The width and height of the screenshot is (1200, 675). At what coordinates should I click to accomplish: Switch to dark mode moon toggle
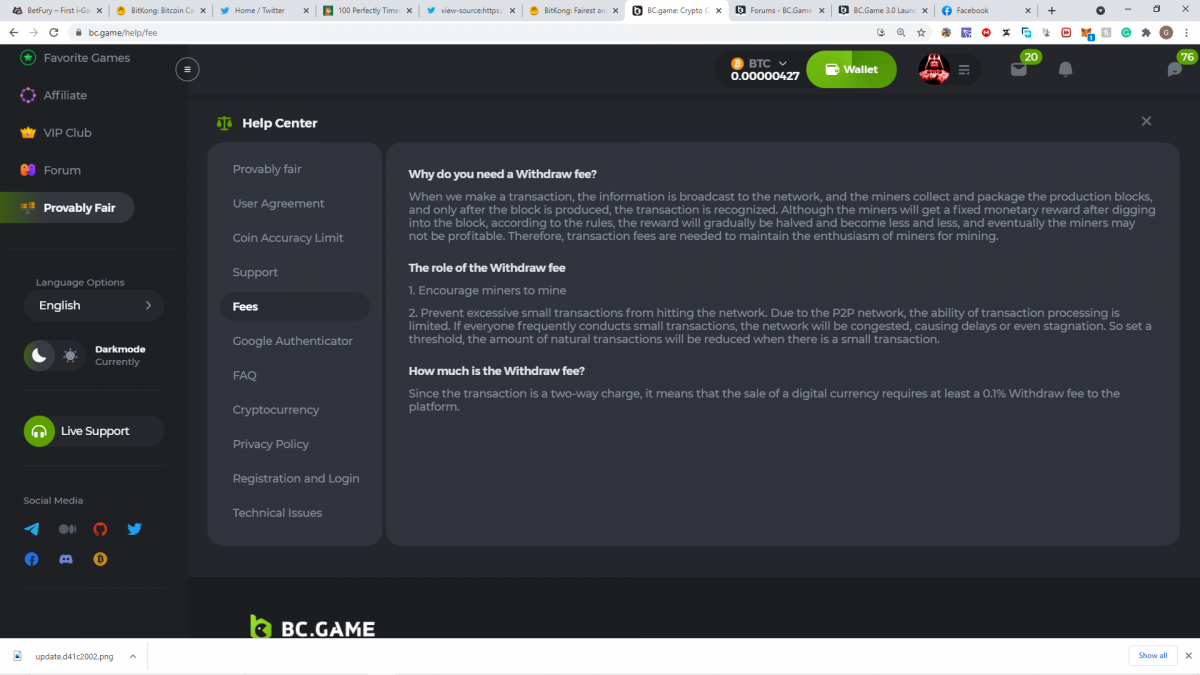(x=39, y=355)
